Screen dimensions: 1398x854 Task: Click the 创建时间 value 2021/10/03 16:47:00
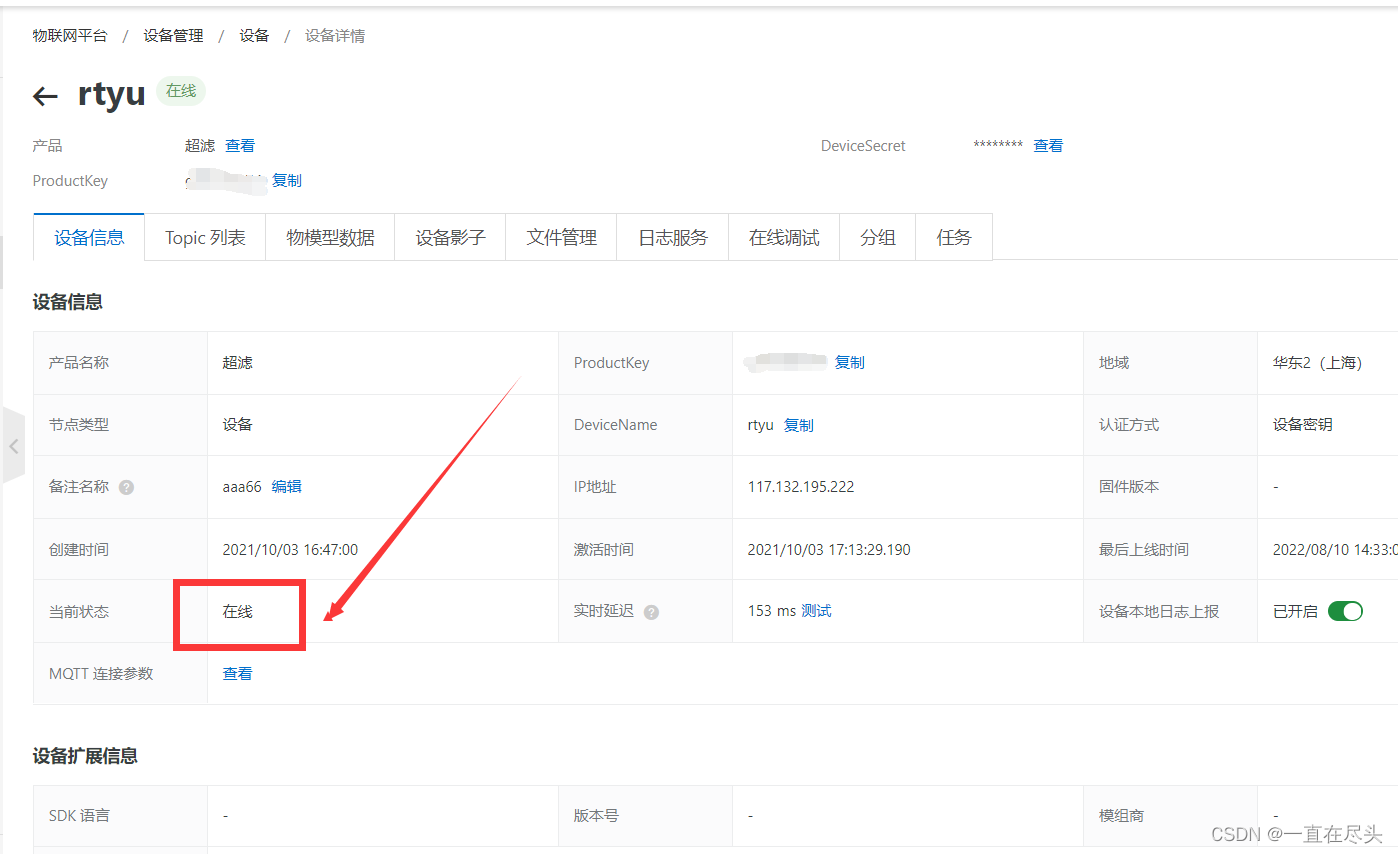(x=290, y=550)
